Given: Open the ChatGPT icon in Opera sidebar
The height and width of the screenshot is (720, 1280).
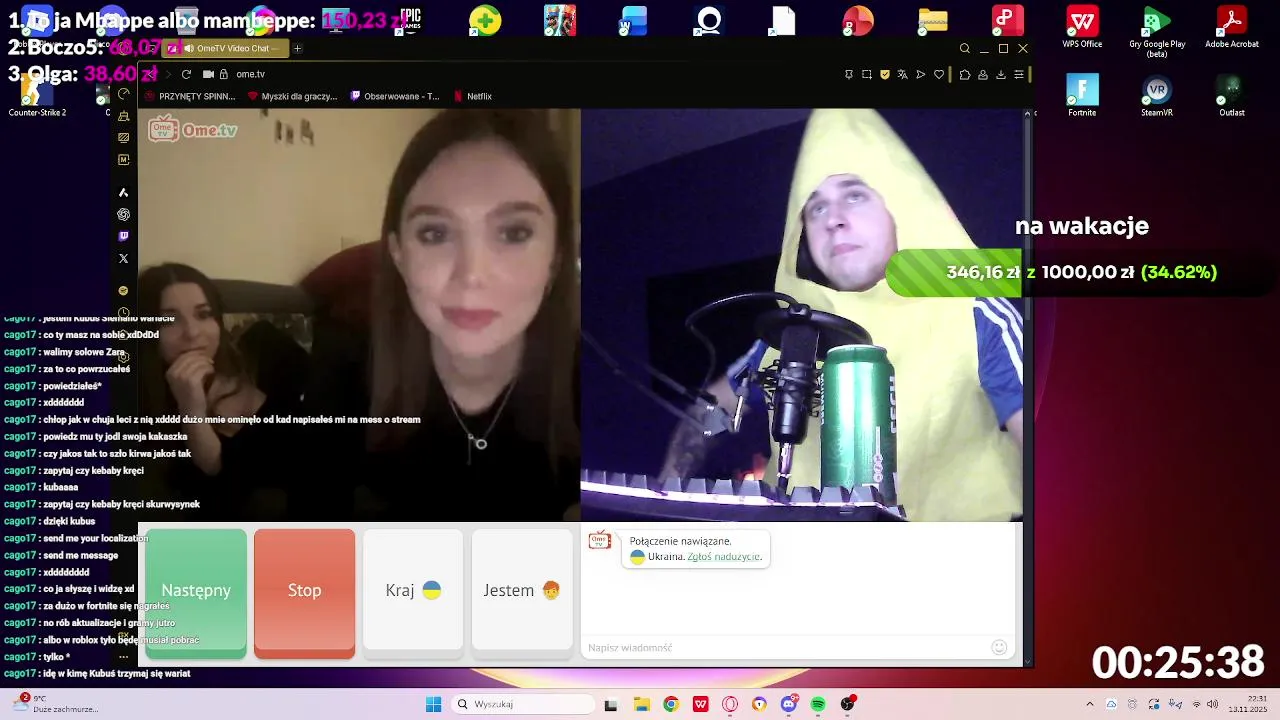Looking at the screenshot, I should [124, 214].
